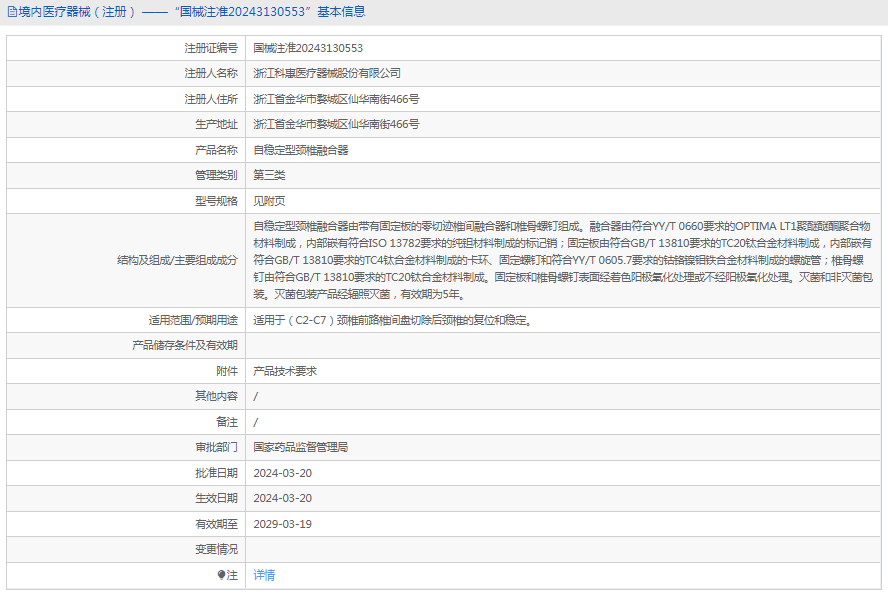Click the 生效日期 label

216,498
